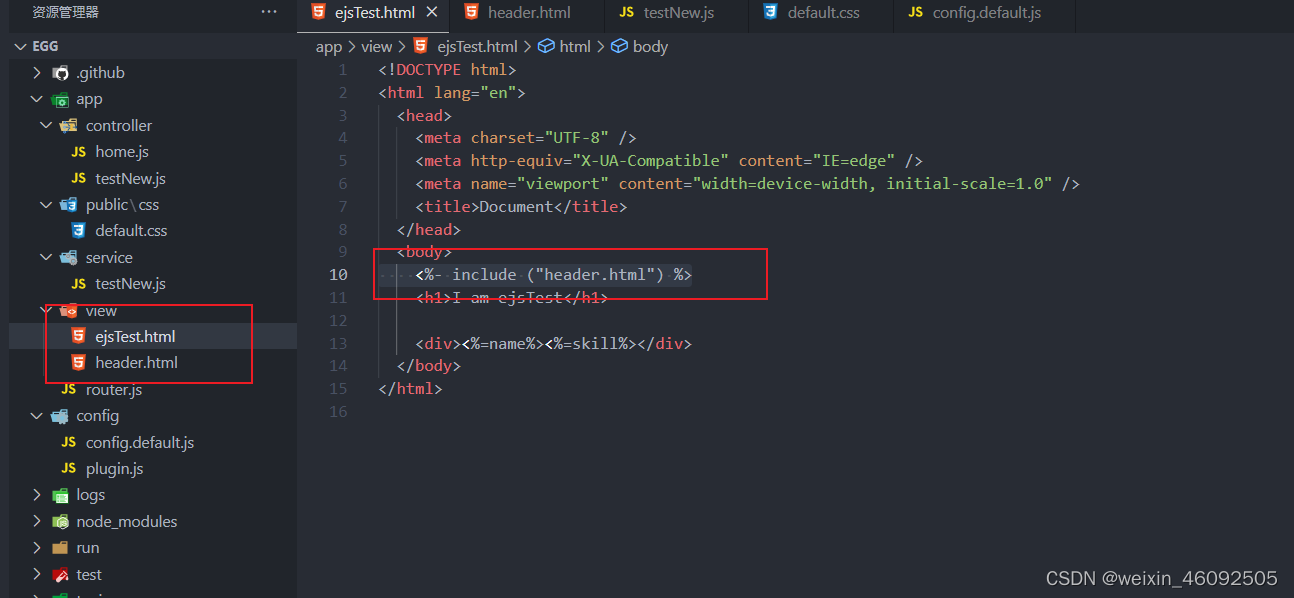
Task: Click the CSS file icon beside default.css
Action: point(79,230)
